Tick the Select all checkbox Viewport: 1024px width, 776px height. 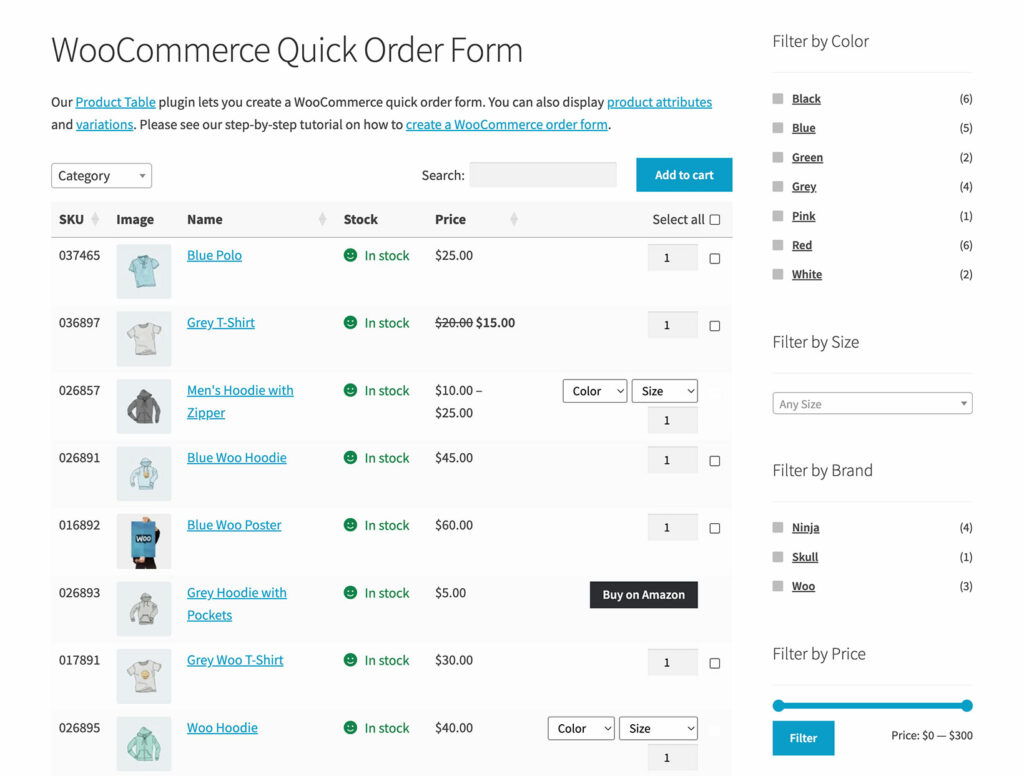click(x=715, y=219)
